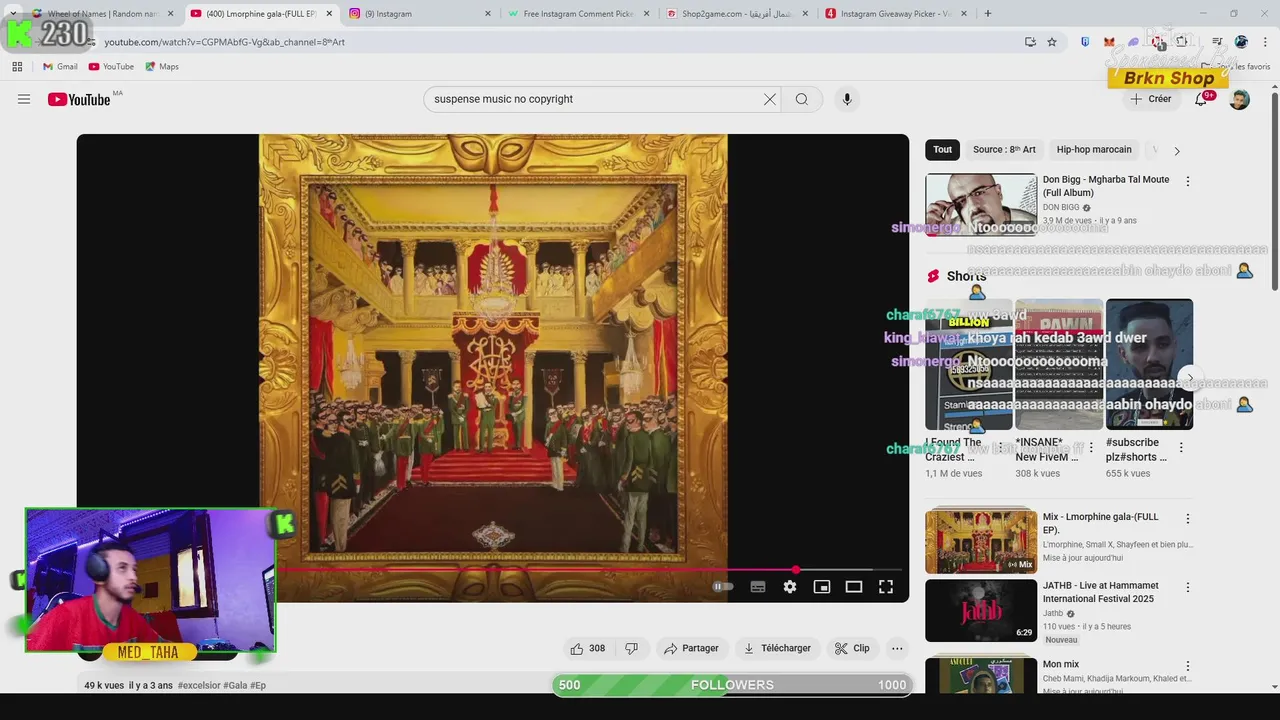The width and height of the screenshot is (1280, 720).
Task: Switch to the Instagram tab
Action: 420,14
